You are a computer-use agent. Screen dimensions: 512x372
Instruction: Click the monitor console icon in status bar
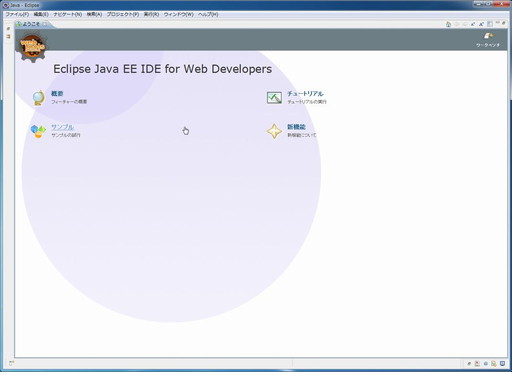tap(502, 364)
